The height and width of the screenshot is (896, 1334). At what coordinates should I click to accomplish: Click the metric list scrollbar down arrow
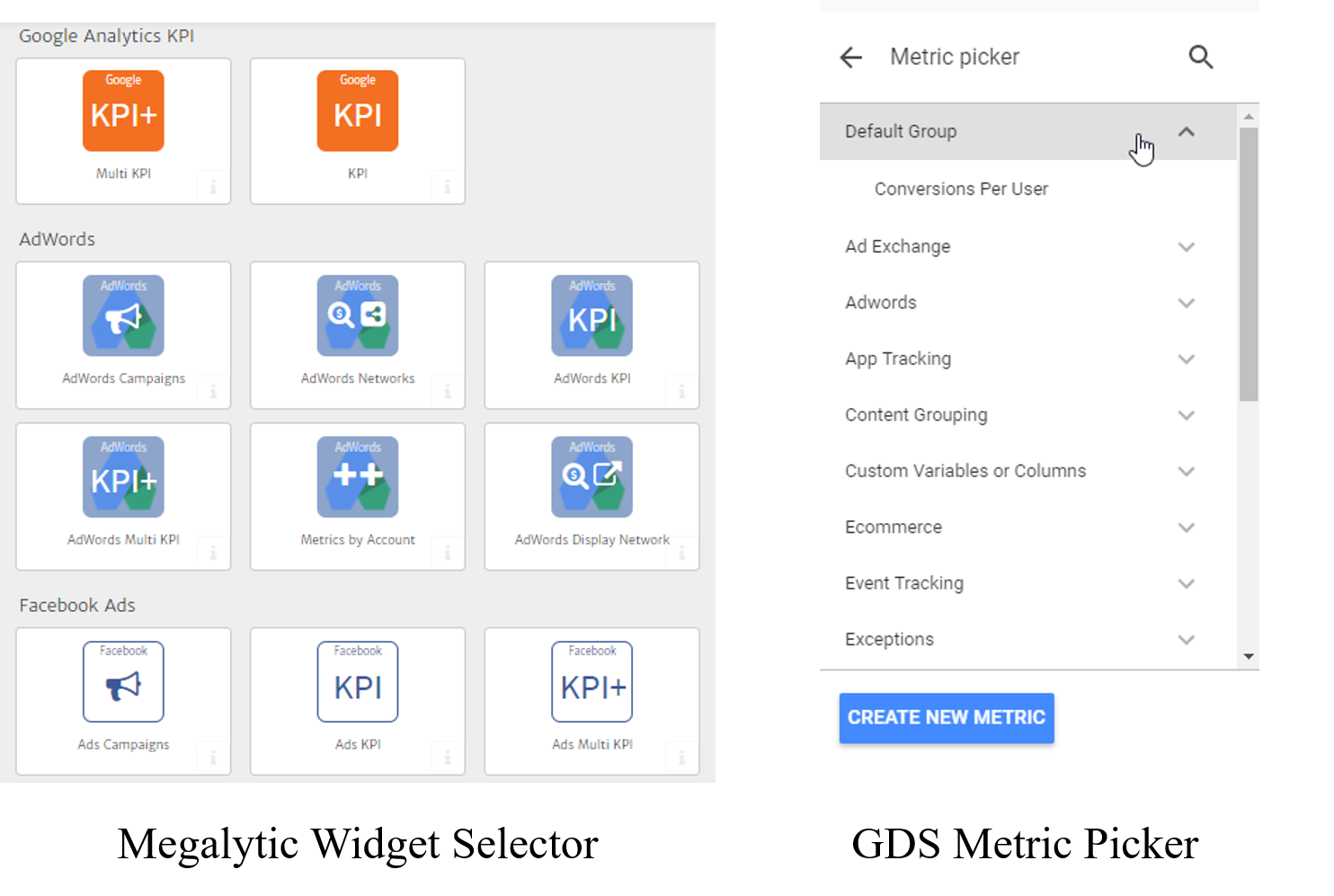click(x=1248, y=657)
